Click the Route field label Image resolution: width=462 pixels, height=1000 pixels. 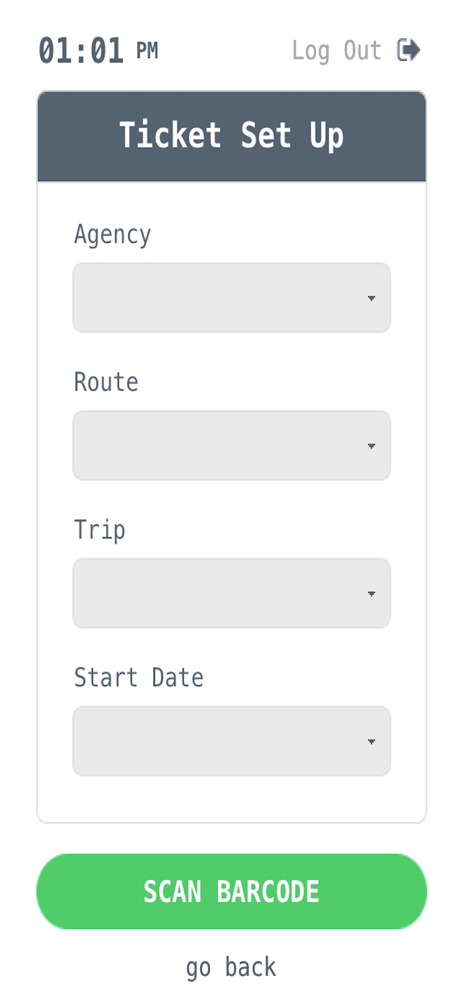(106, 382)
